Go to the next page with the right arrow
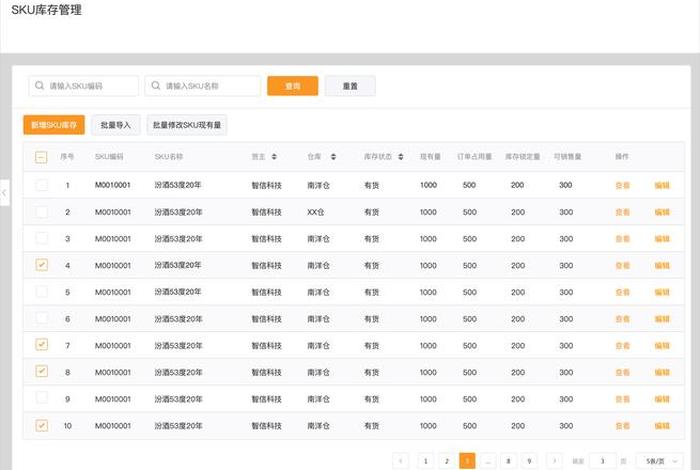700x470 pixels. point(554,461)
